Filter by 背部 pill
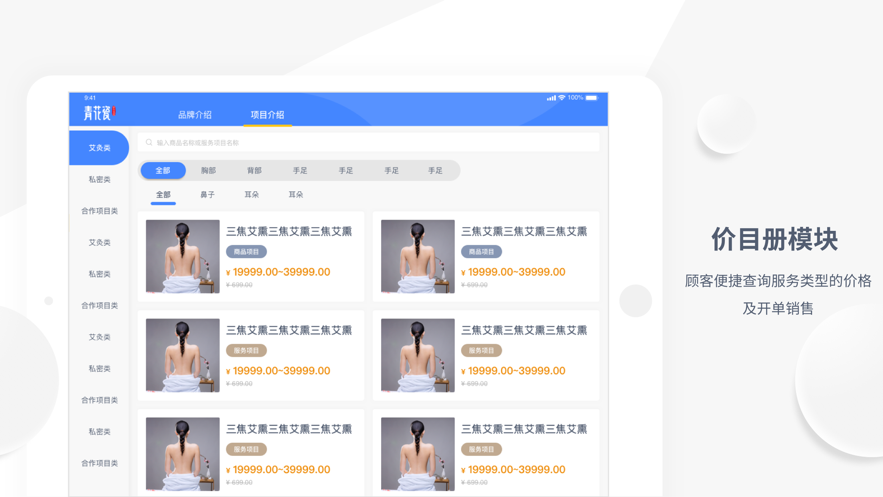 [254, 171]
